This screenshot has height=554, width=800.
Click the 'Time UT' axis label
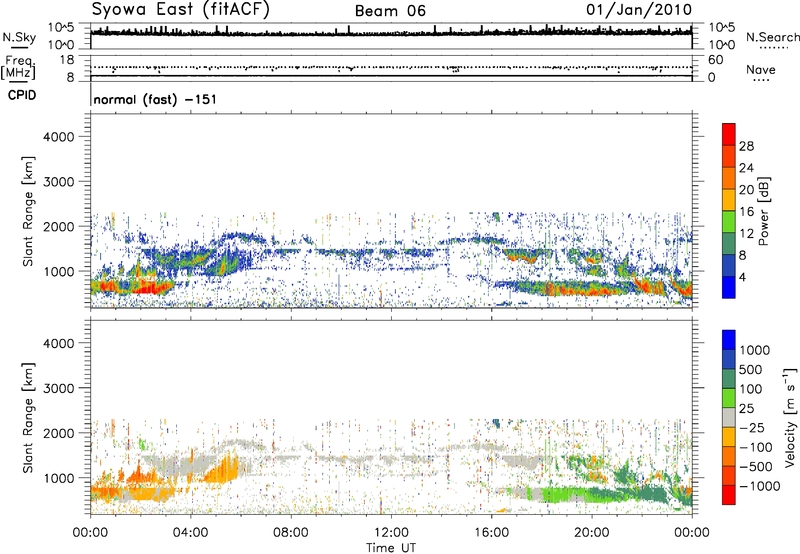[391, 548]
